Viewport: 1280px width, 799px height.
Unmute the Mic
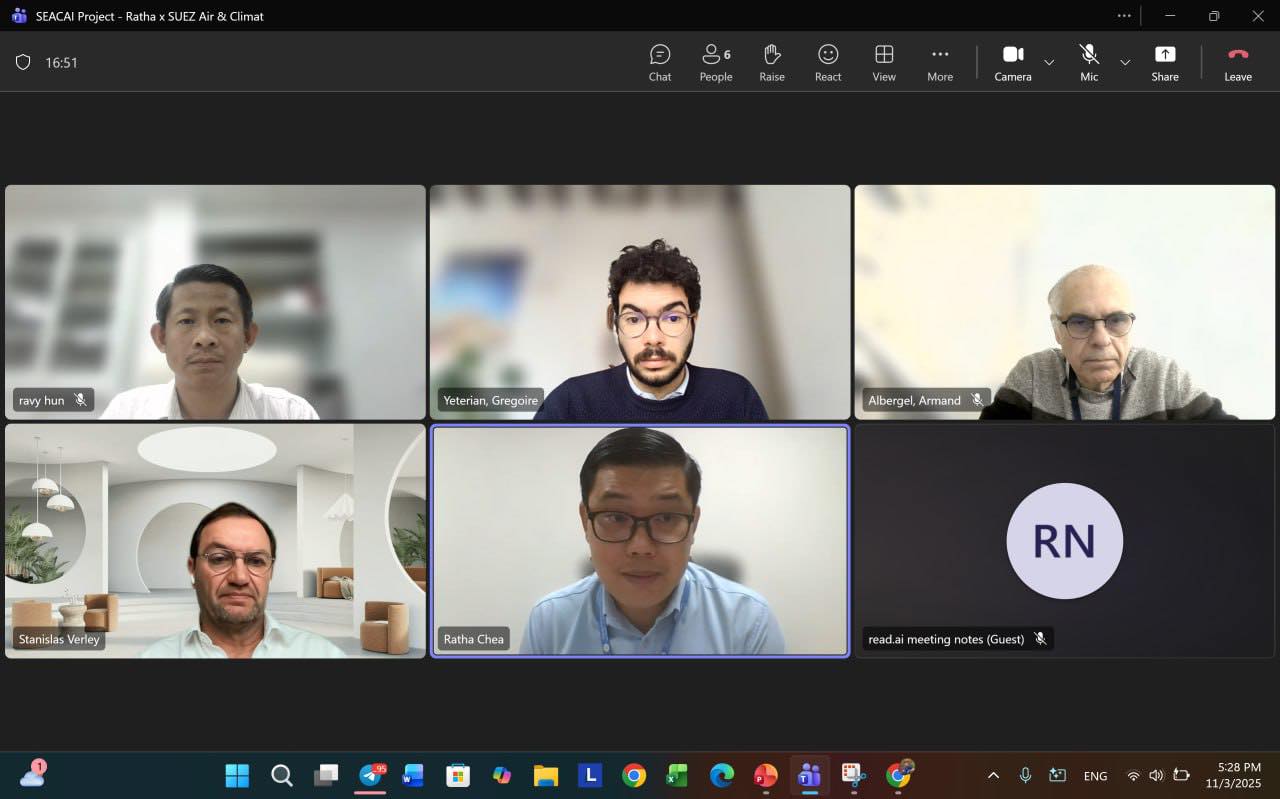click(1088, 62)
